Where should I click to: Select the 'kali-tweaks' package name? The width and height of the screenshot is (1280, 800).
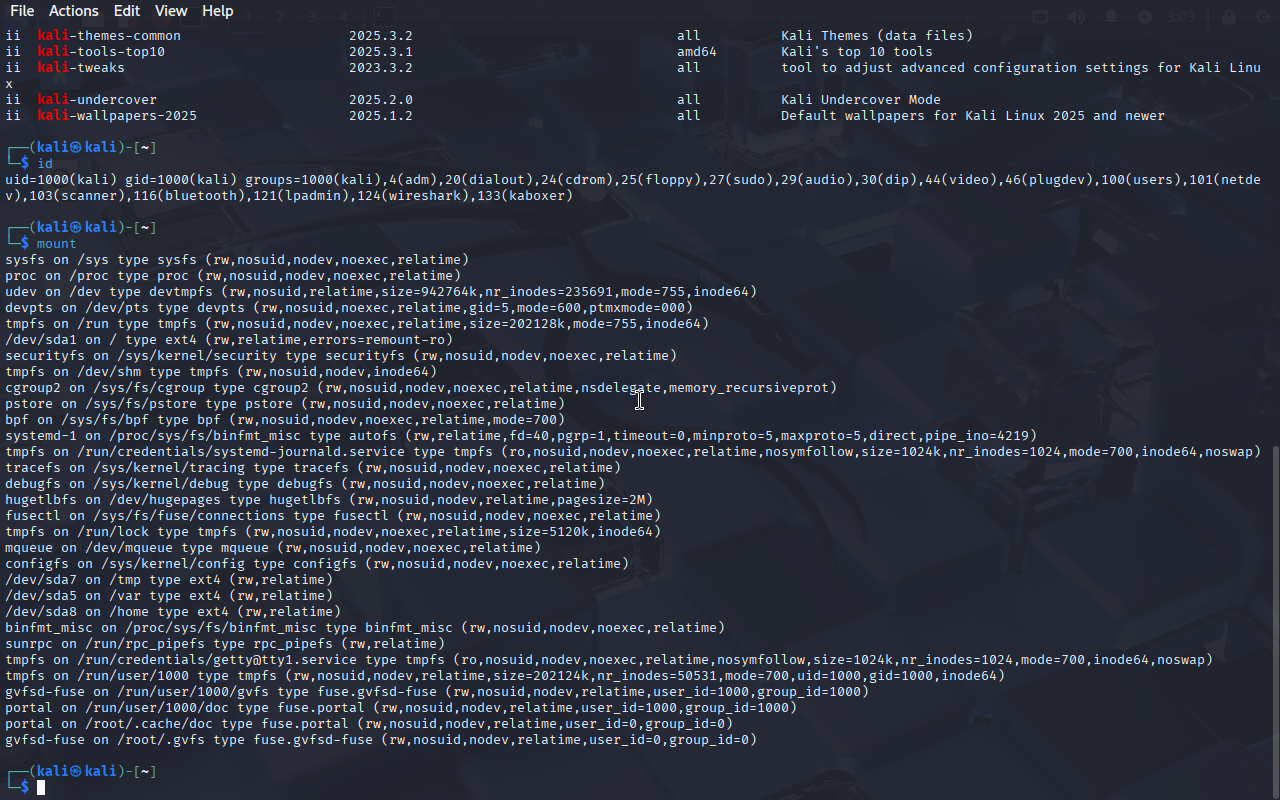click(81, 68)
